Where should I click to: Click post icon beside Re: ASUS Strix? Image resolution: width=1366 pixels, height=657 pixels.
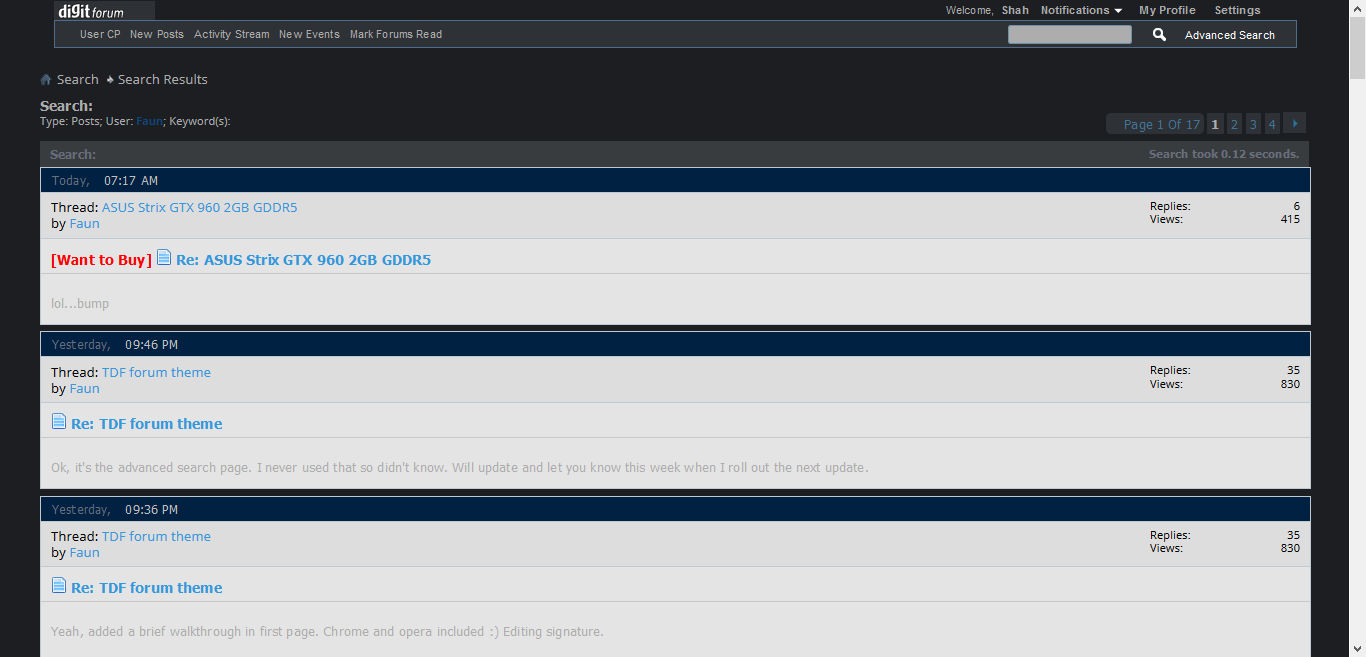coord(164,258)
